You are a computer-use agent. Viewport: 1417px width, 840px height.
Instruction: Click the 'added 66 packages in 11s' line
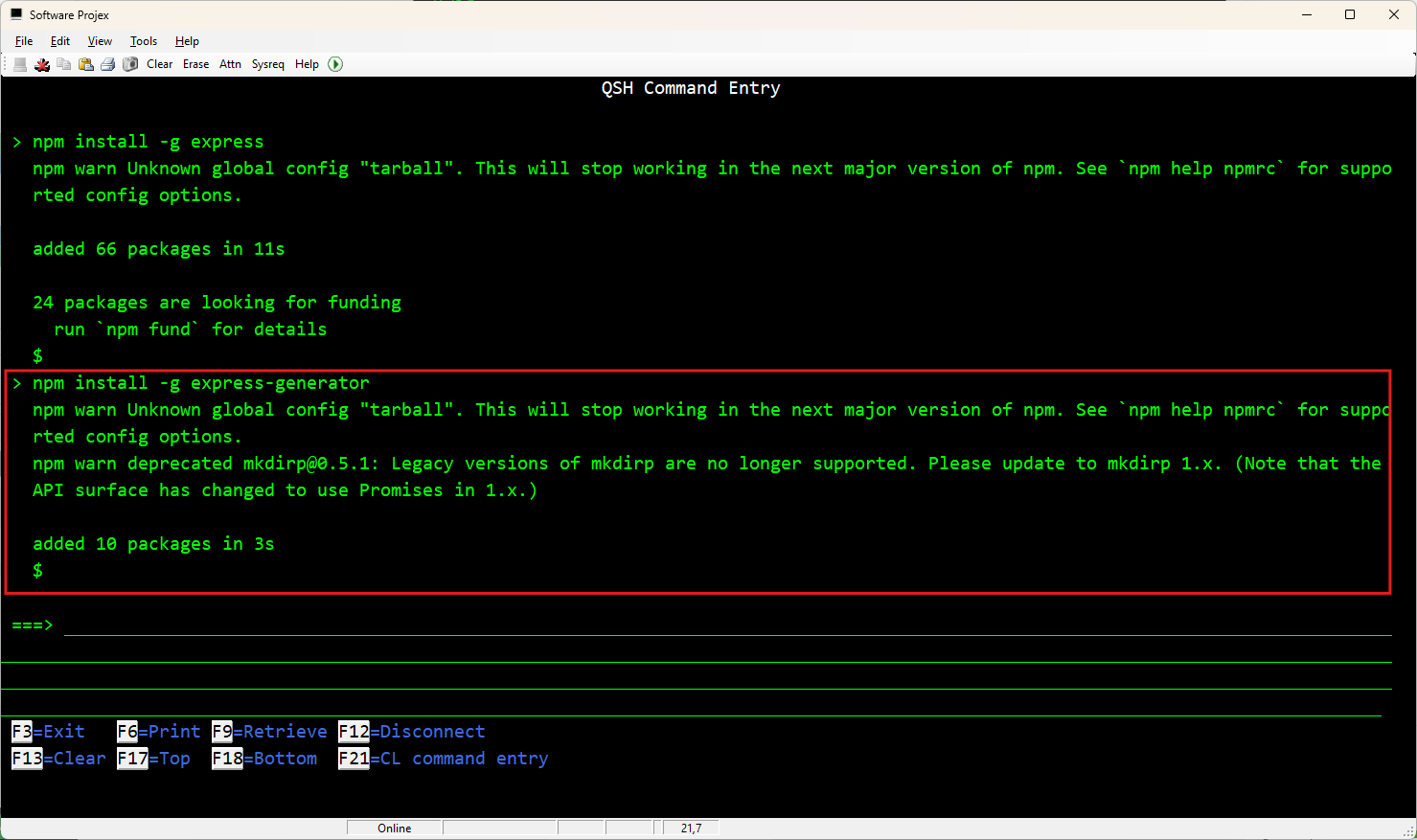pyautogui.click(x=159, y=249)
